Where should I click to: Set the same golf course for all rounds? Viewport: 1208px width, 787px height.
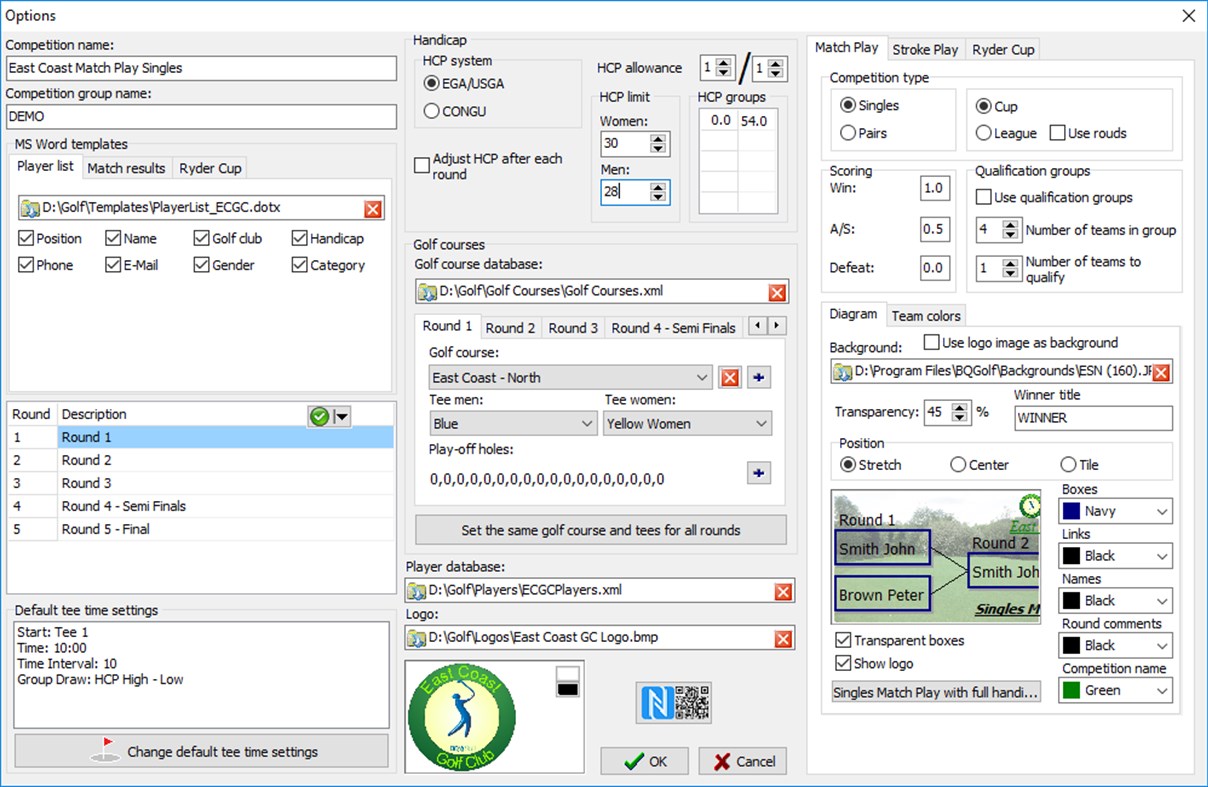[600, 529]
